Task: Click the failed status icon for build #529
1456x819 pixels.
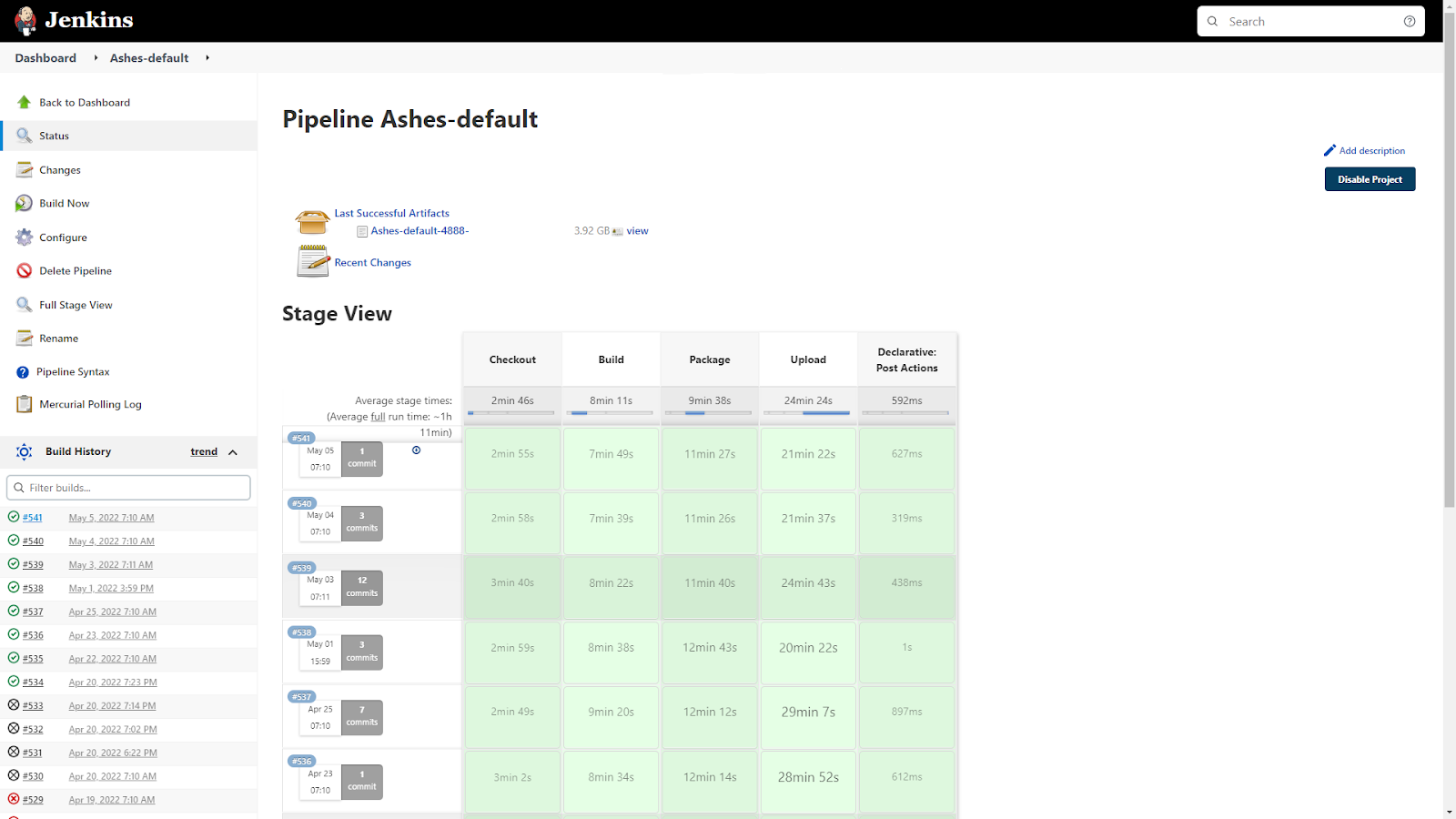Action: pos(14,799)
